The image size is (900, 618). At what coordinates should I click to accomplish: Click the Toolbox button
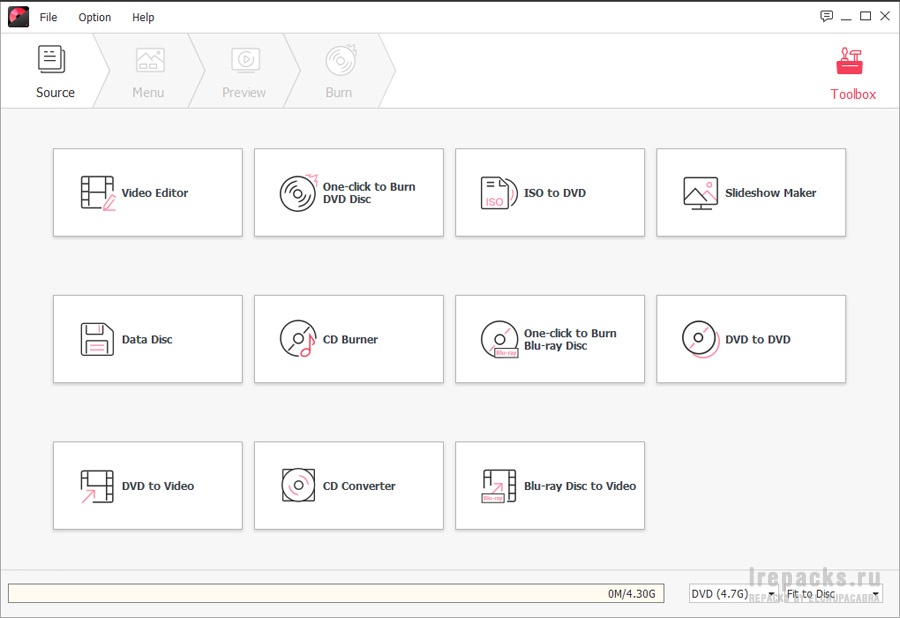[852, 74]
